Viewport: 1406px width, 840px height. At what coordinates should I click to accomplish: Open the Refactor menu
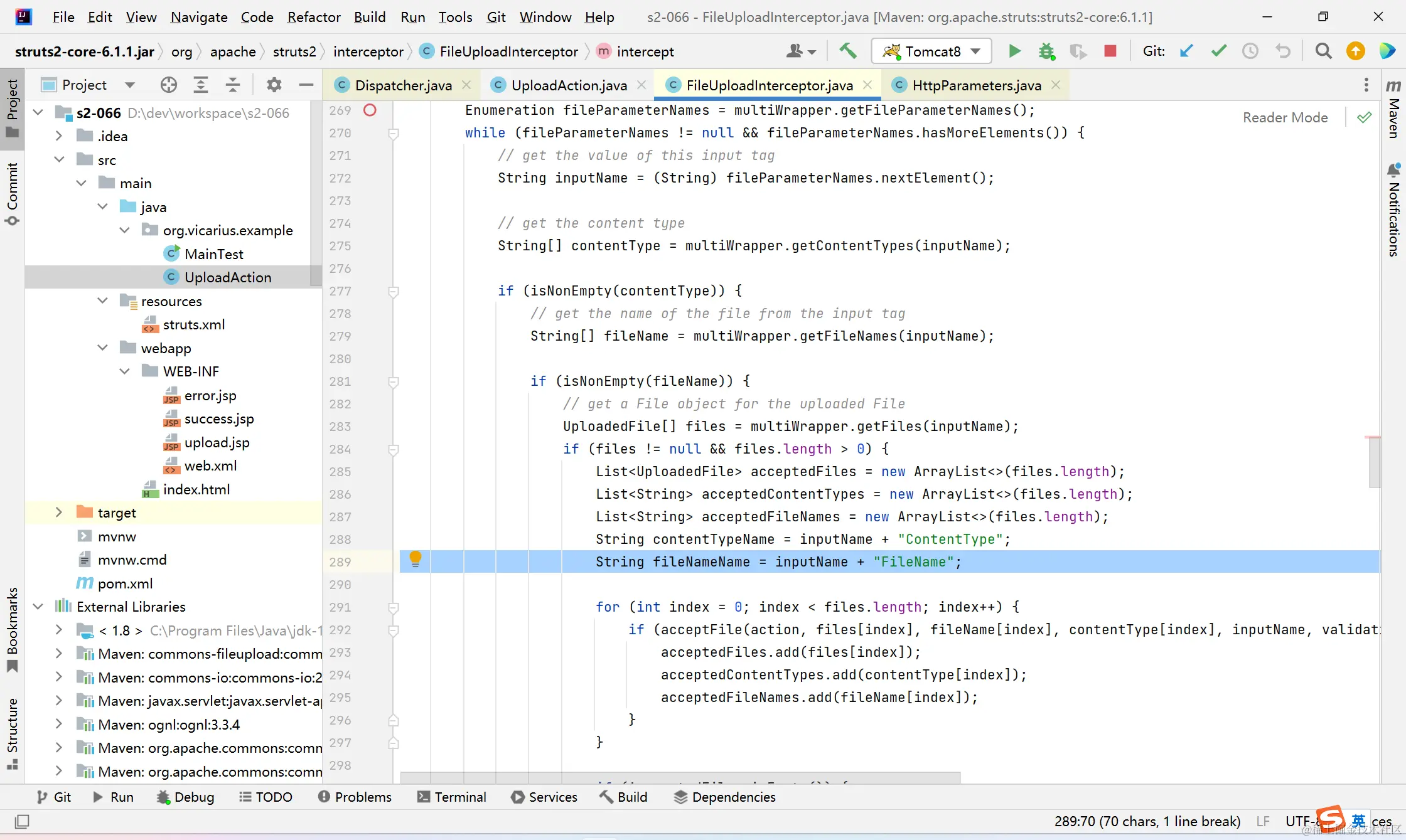coord(313,17)
